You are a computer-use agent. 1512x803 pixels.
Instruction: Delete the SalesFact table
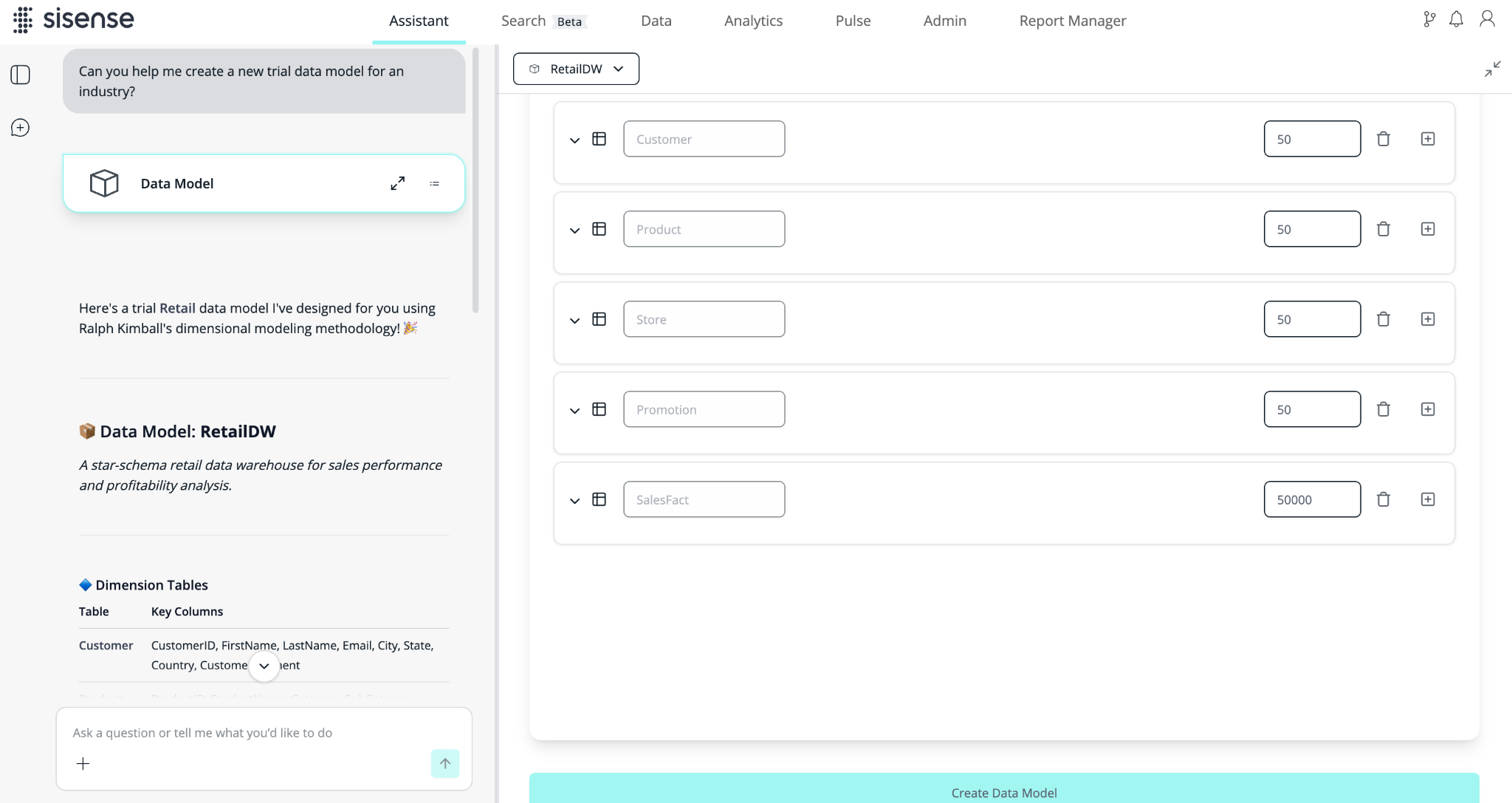[x=1384, y=499]
